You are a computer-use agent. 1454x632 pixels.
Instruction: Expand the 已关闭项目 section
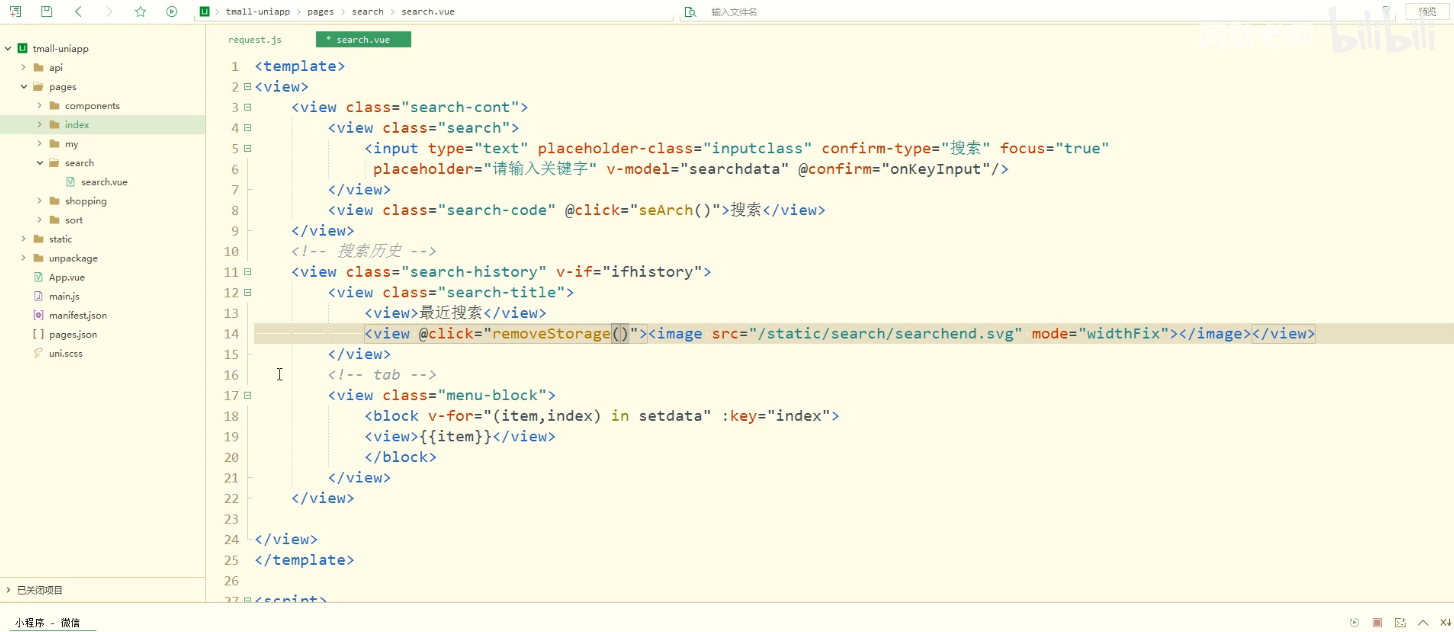pos(8,590)
